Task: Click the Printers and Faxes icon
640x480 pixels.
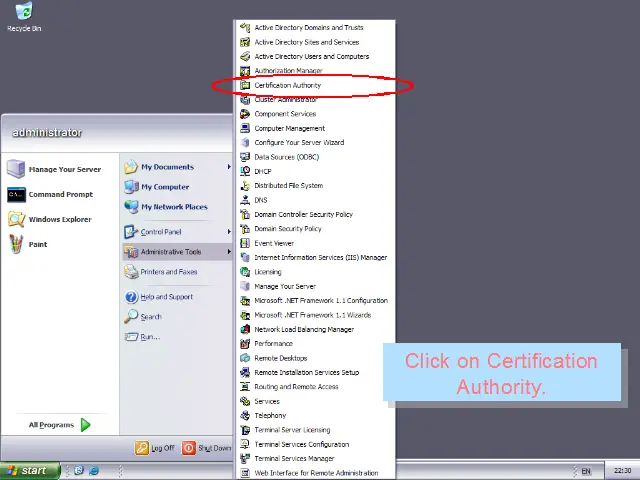Action: (131, 272)
